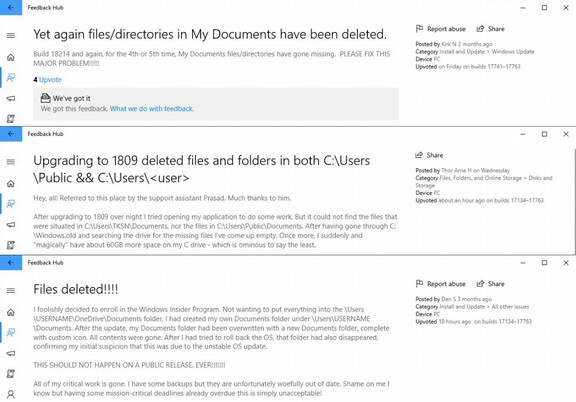Click the back arrow in the middle Feedback Hub window
Screen dimensions: 576x402
coord(11,134)
